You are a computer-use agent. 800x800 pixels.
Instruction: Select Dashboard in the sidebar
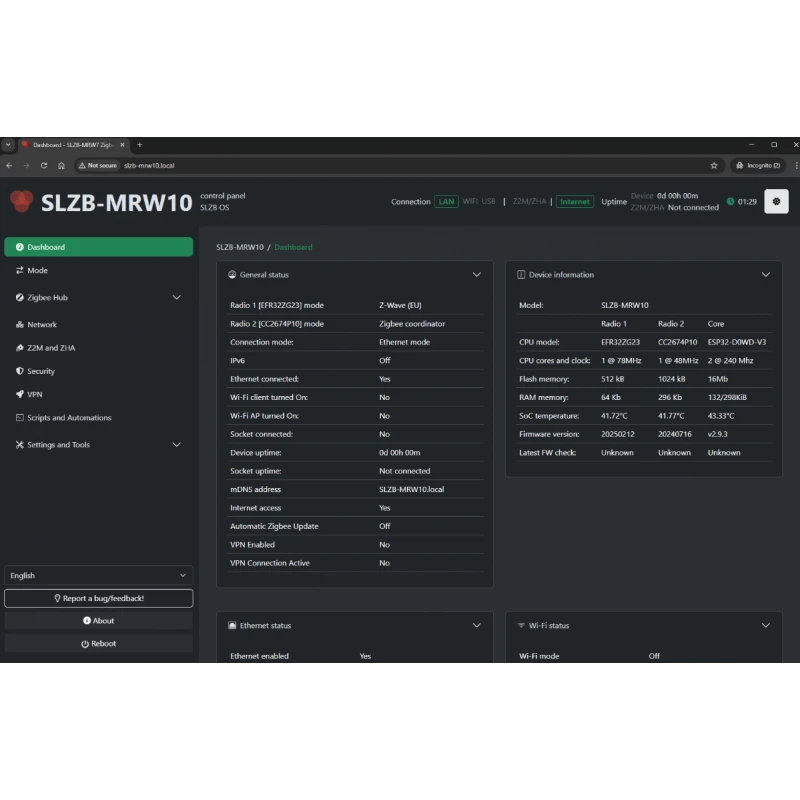tap(98, 247)
